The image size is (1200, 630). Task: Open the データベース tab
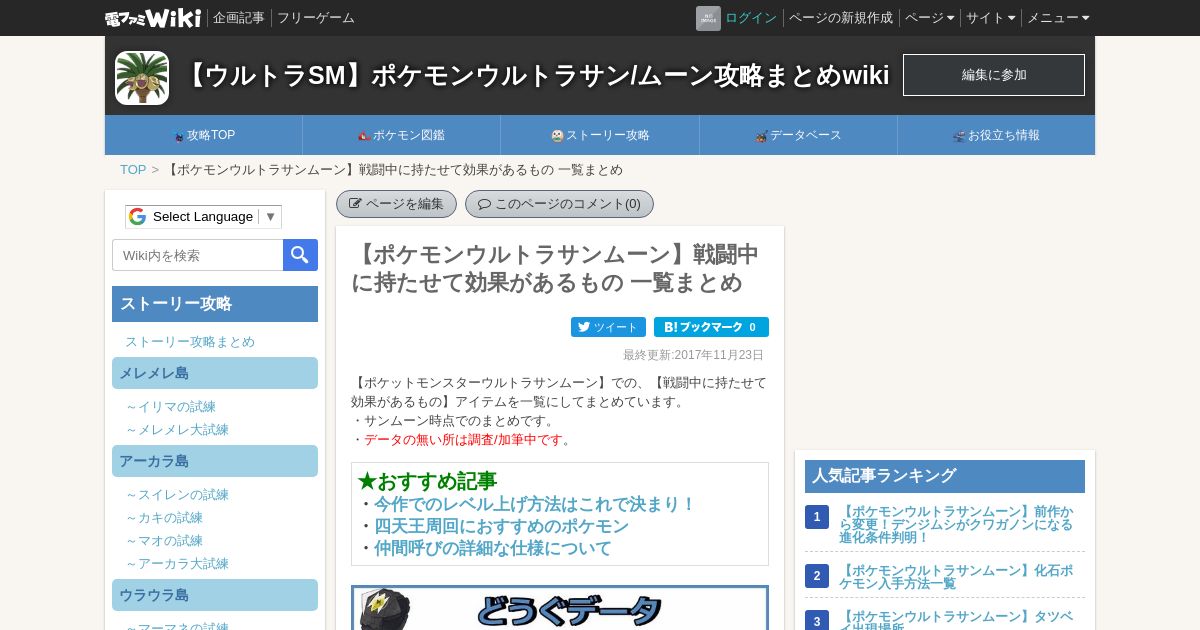coord(798,135)
